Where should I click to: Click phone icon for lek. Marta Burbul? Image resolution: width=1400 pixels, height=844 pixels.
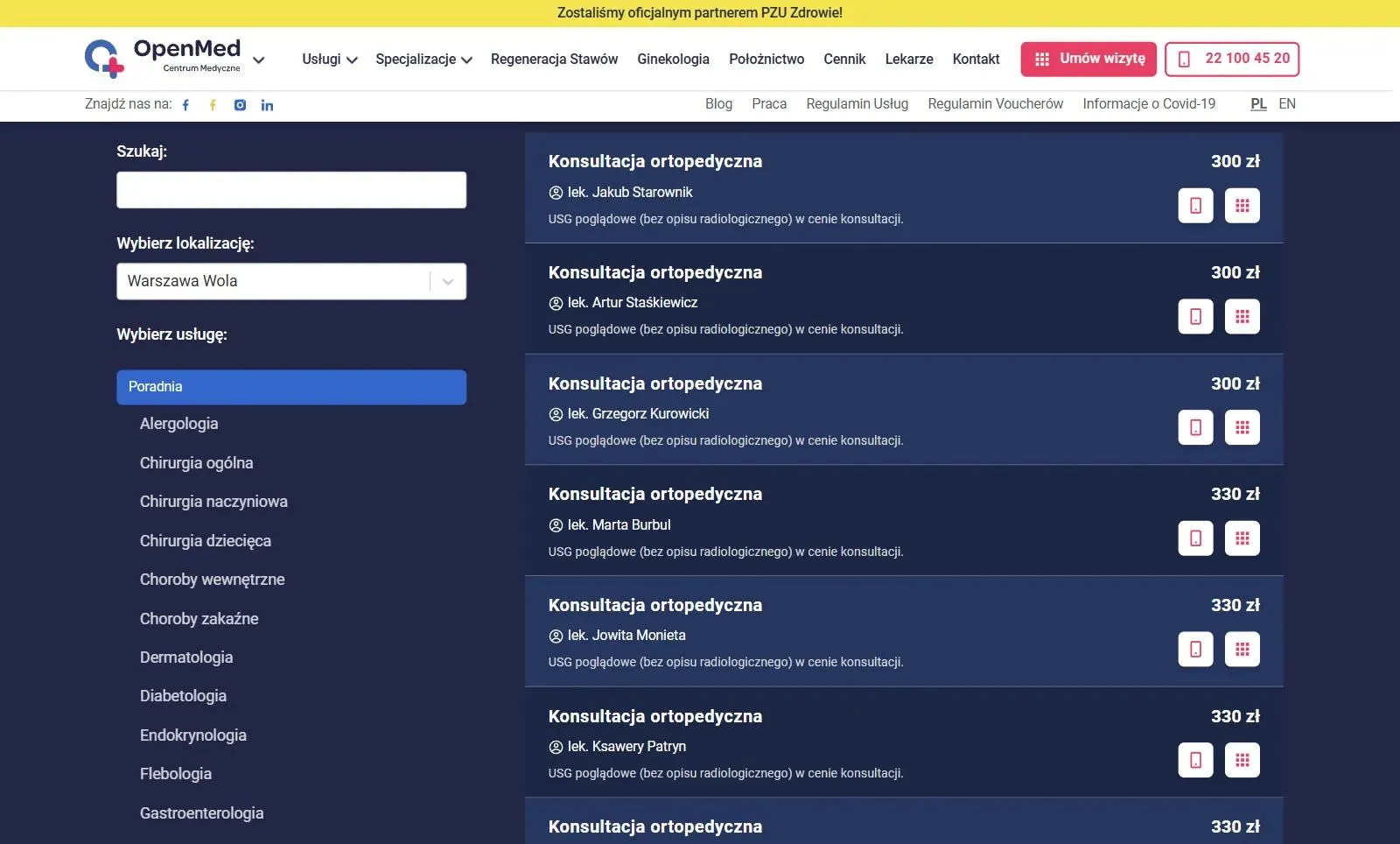coord(1195,538)
